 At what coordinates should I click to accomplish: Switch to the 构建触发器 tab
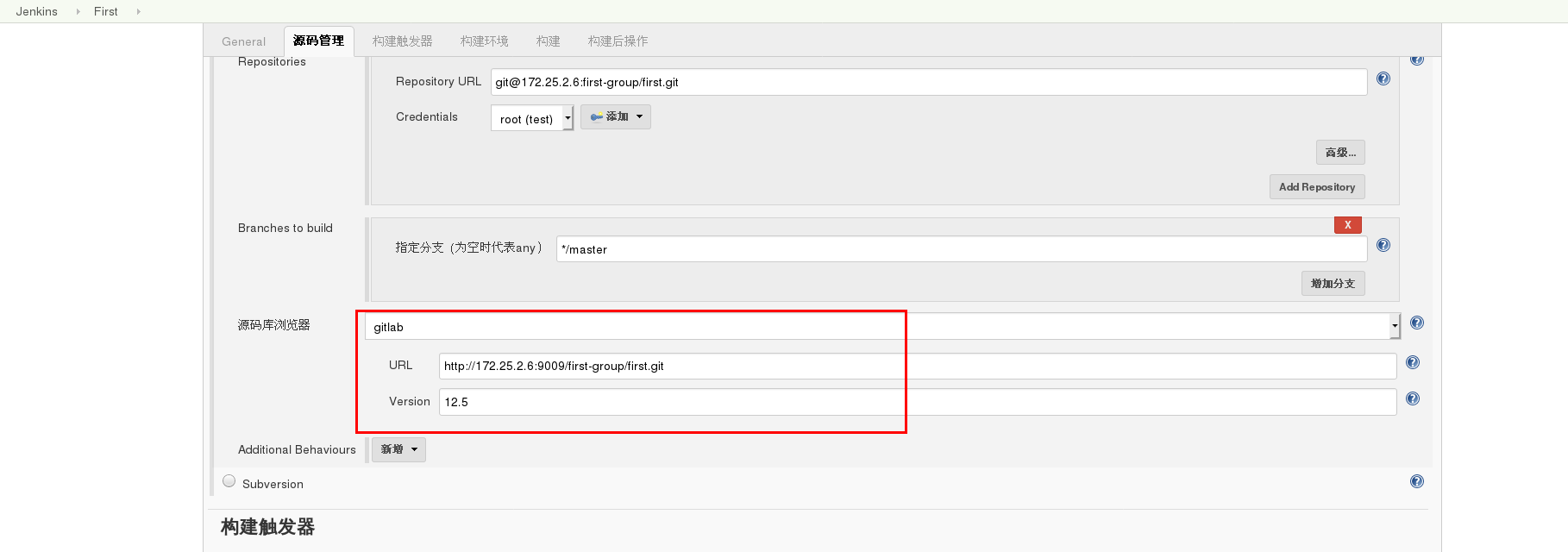[x=402, y=41]
